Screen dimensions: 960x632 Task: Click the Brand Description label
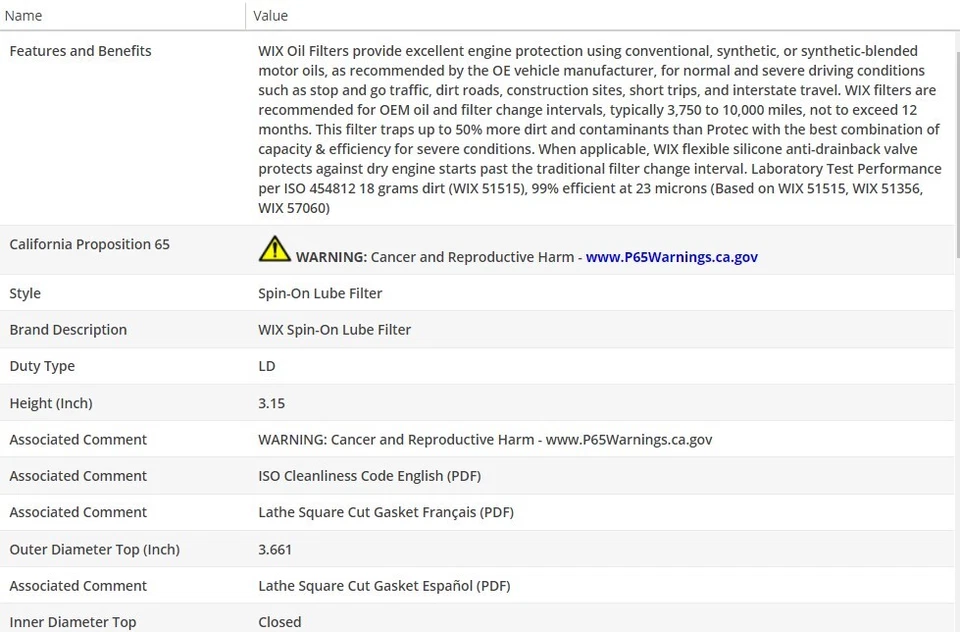(68, 330)
